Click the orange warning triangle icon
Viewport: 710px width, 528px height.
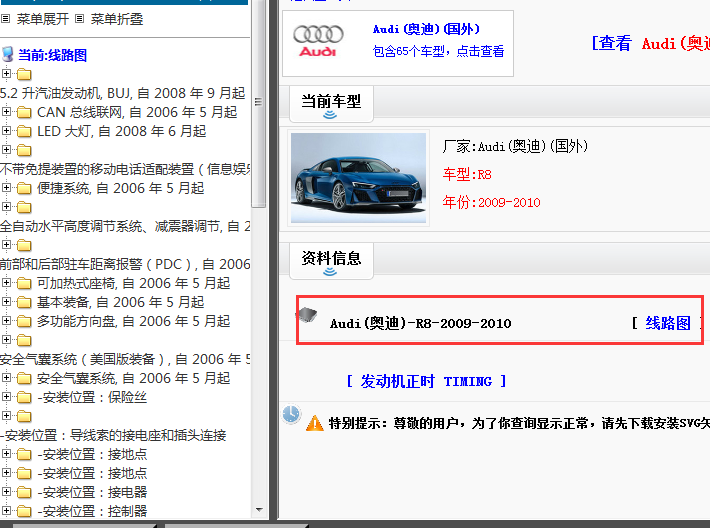pos(315,423)
